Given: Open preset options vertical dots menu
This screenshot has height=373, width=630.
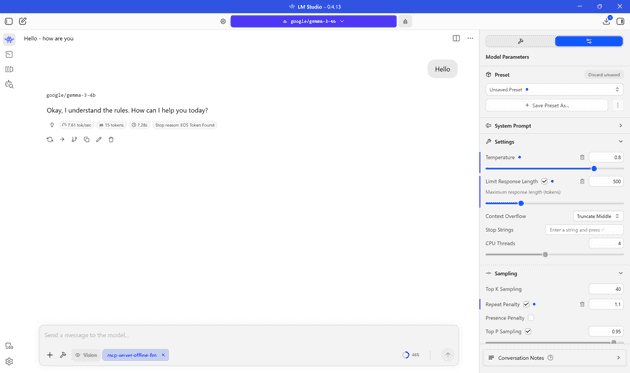Looking at the screenshot, I should click(x=618, y=105).
